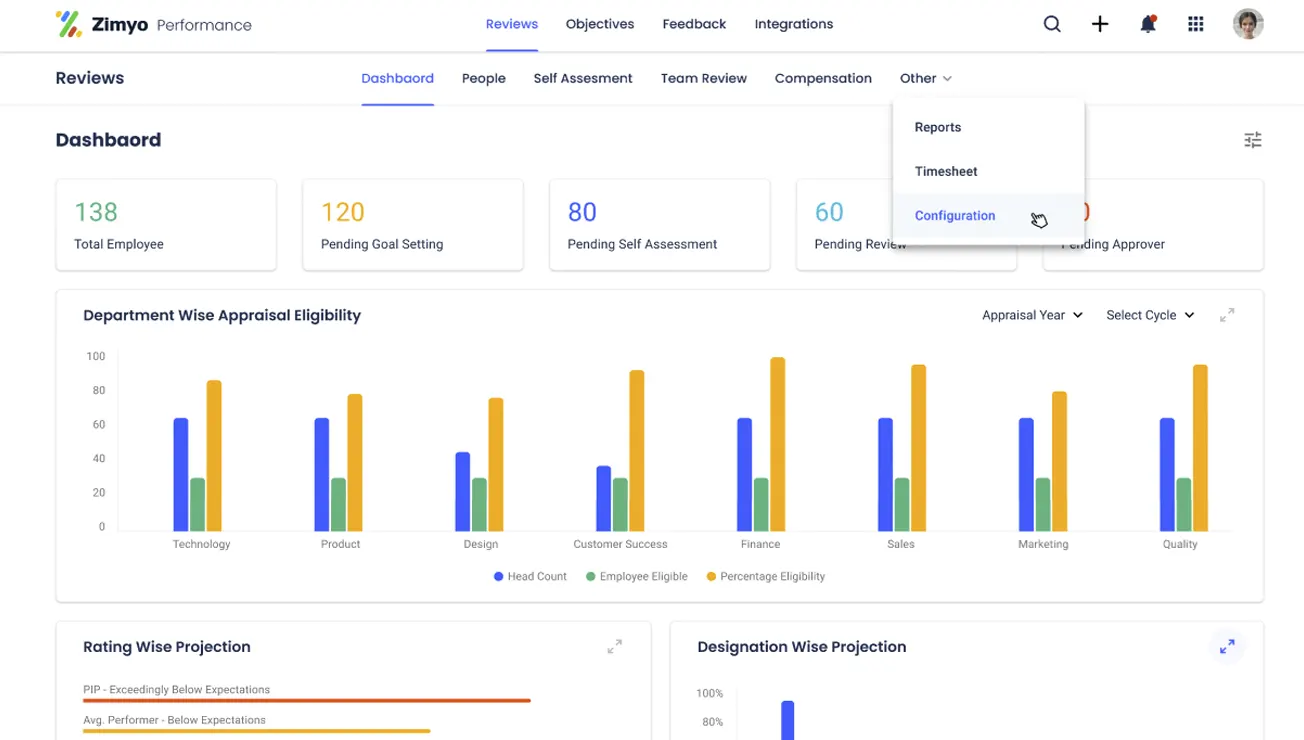Click the plus quick-add icon

point(1100,23)
